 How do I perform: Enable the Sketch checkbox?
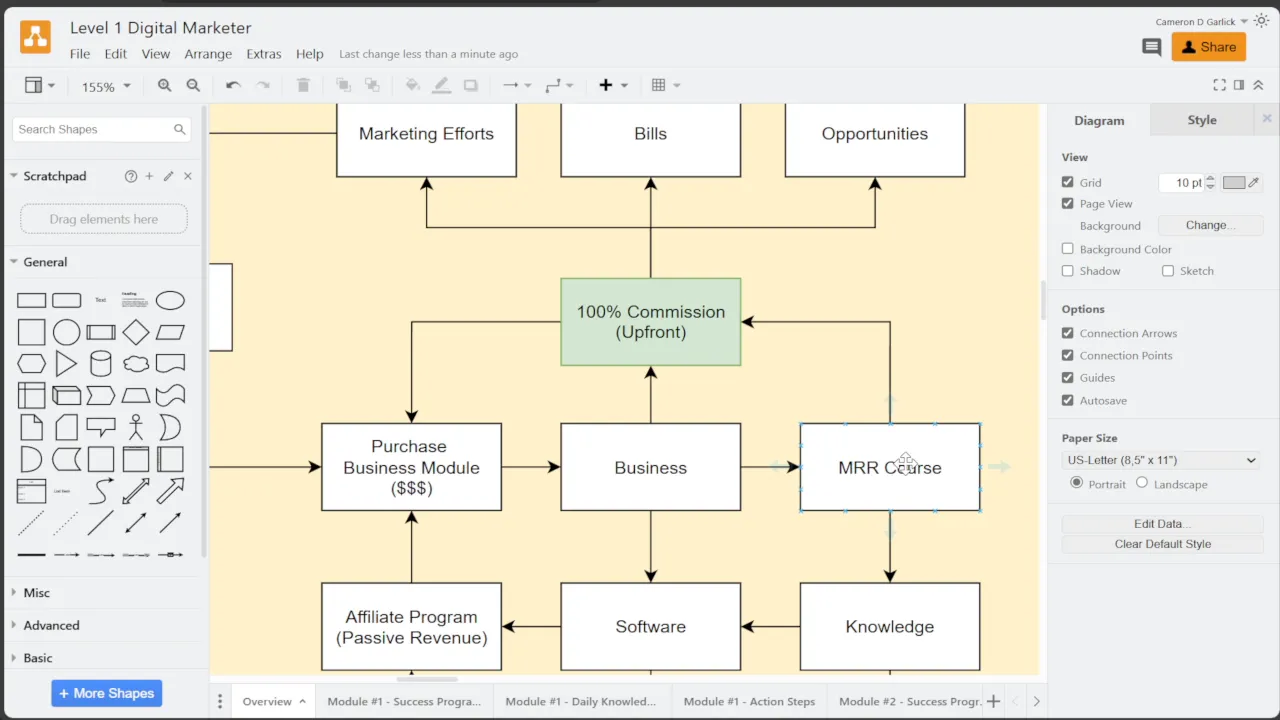point(1168,271)
